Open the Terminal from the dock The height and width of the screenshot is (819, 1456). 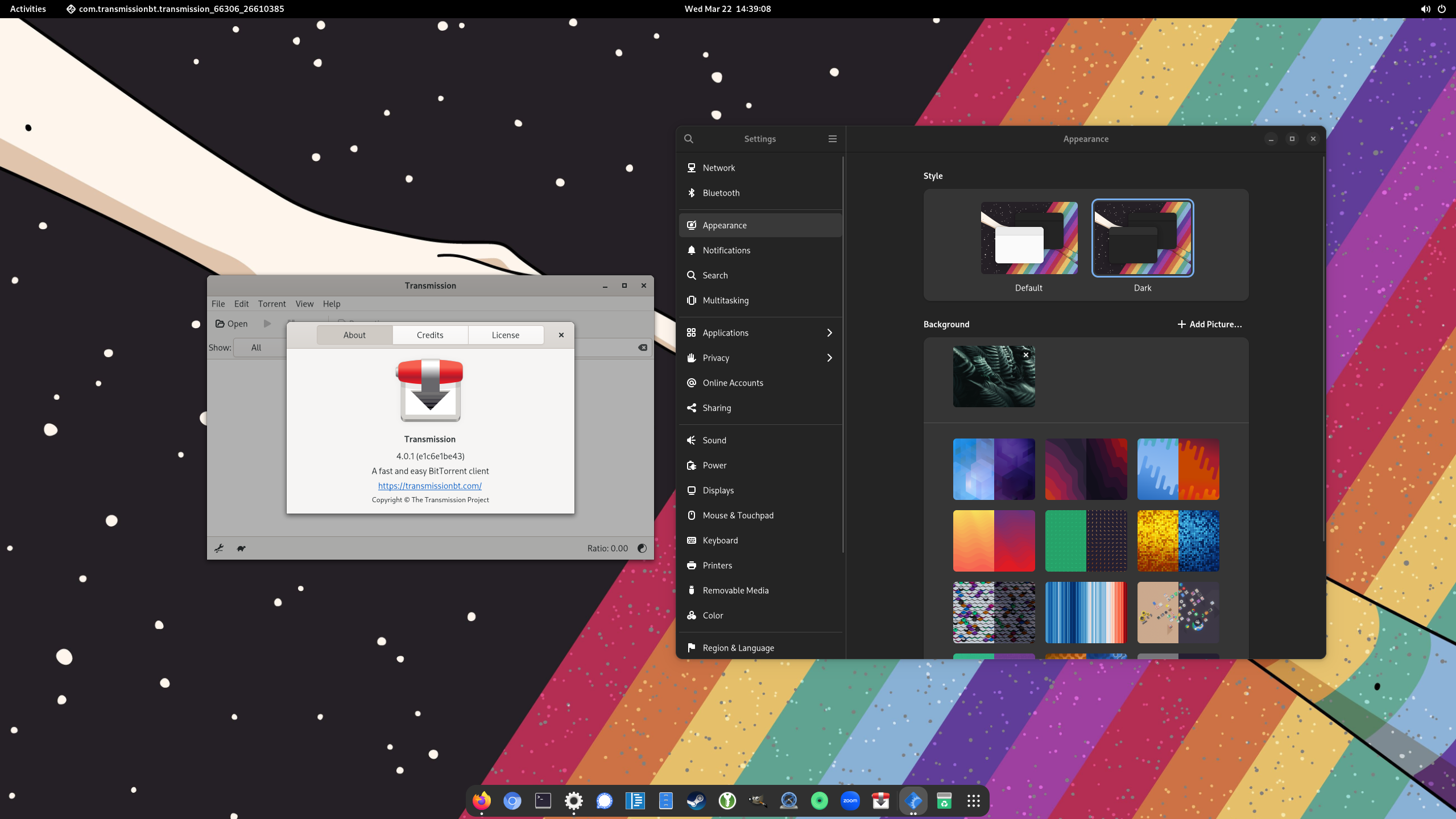543,801
